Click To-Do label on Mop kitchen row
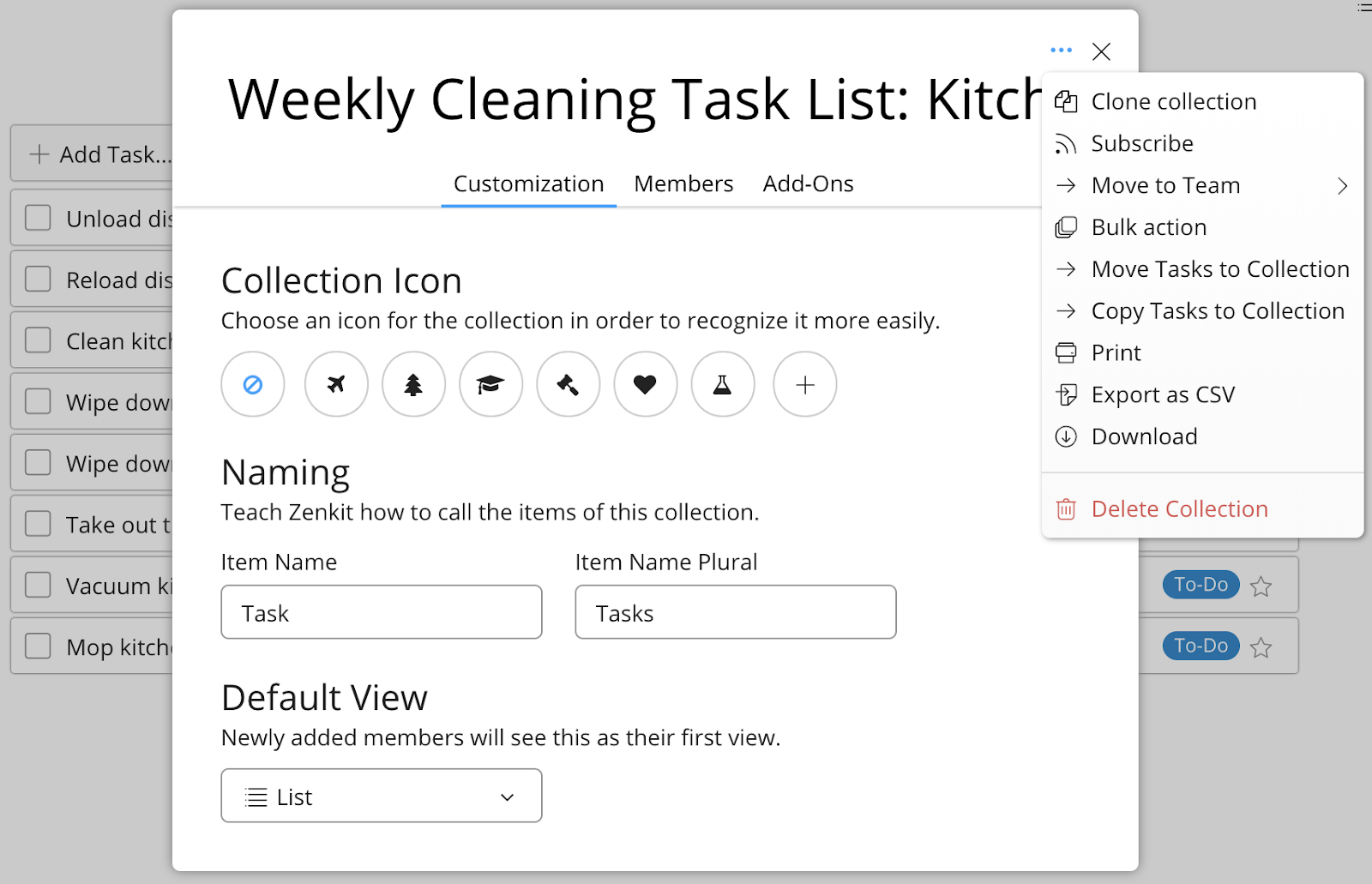 [1200, 646]
